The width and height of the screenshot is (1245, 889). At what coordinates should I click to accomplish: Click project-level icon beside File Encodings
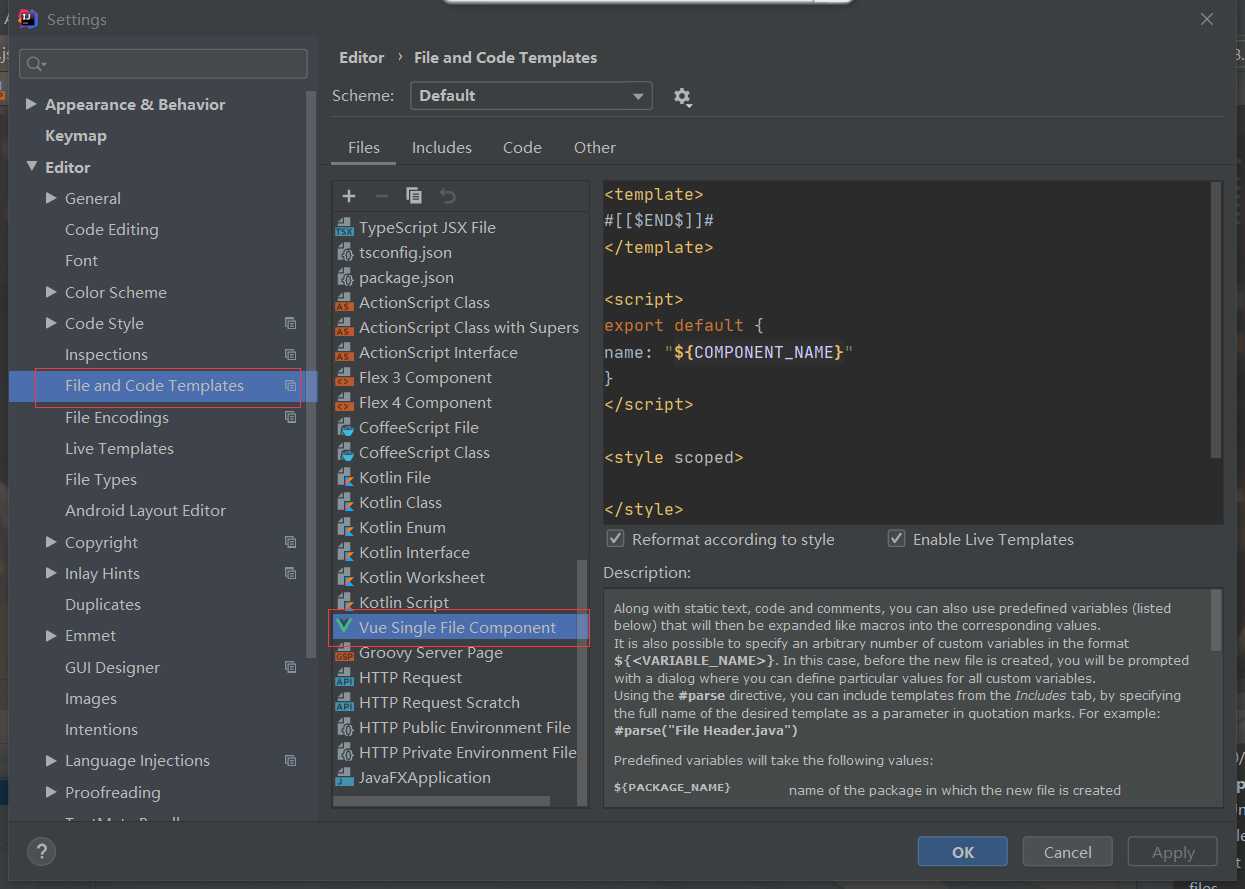click(x=290, y=417)
